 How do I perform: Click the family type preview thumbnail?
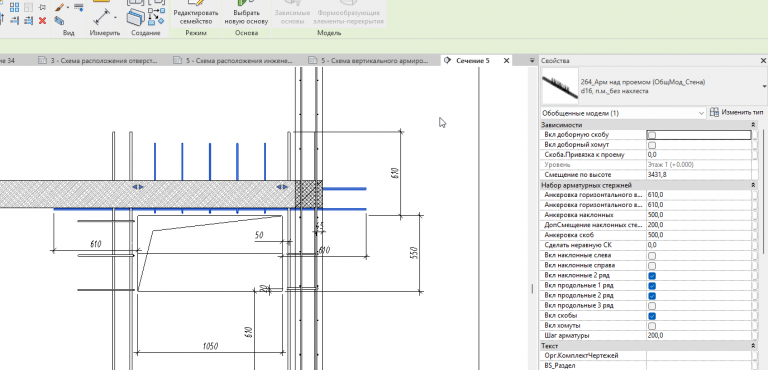coord(559,85)
